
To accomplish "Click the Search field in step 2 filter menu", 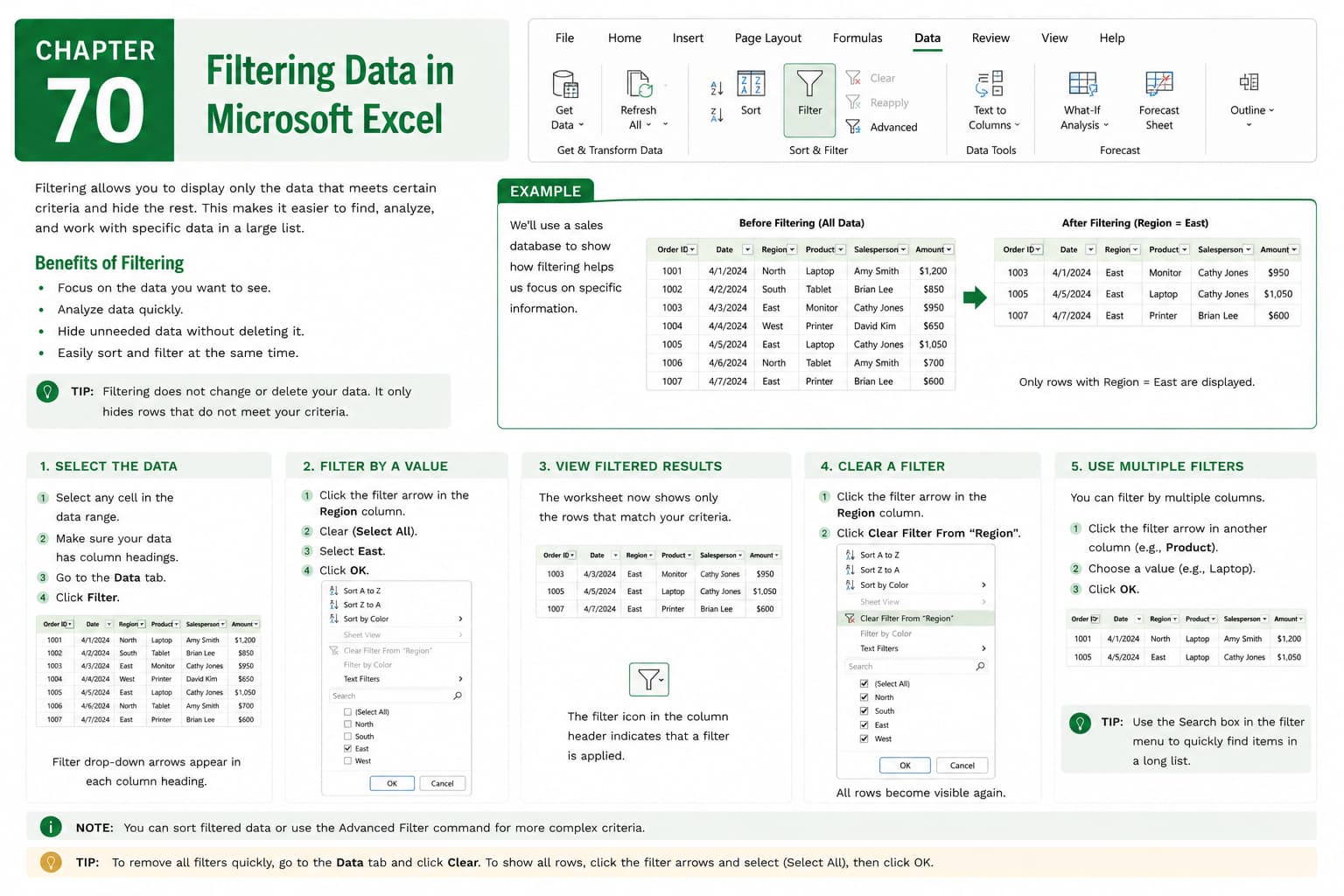I will pos(395,696).
